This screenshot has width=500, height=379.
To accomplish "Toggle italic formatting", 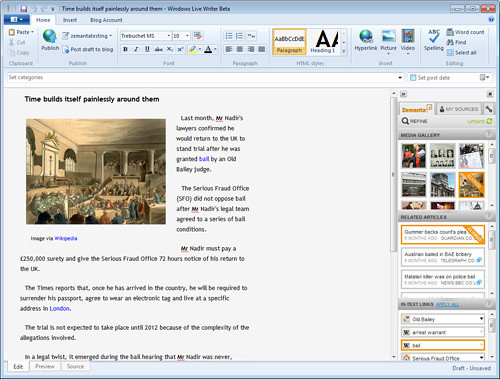I will coord(136,49).
